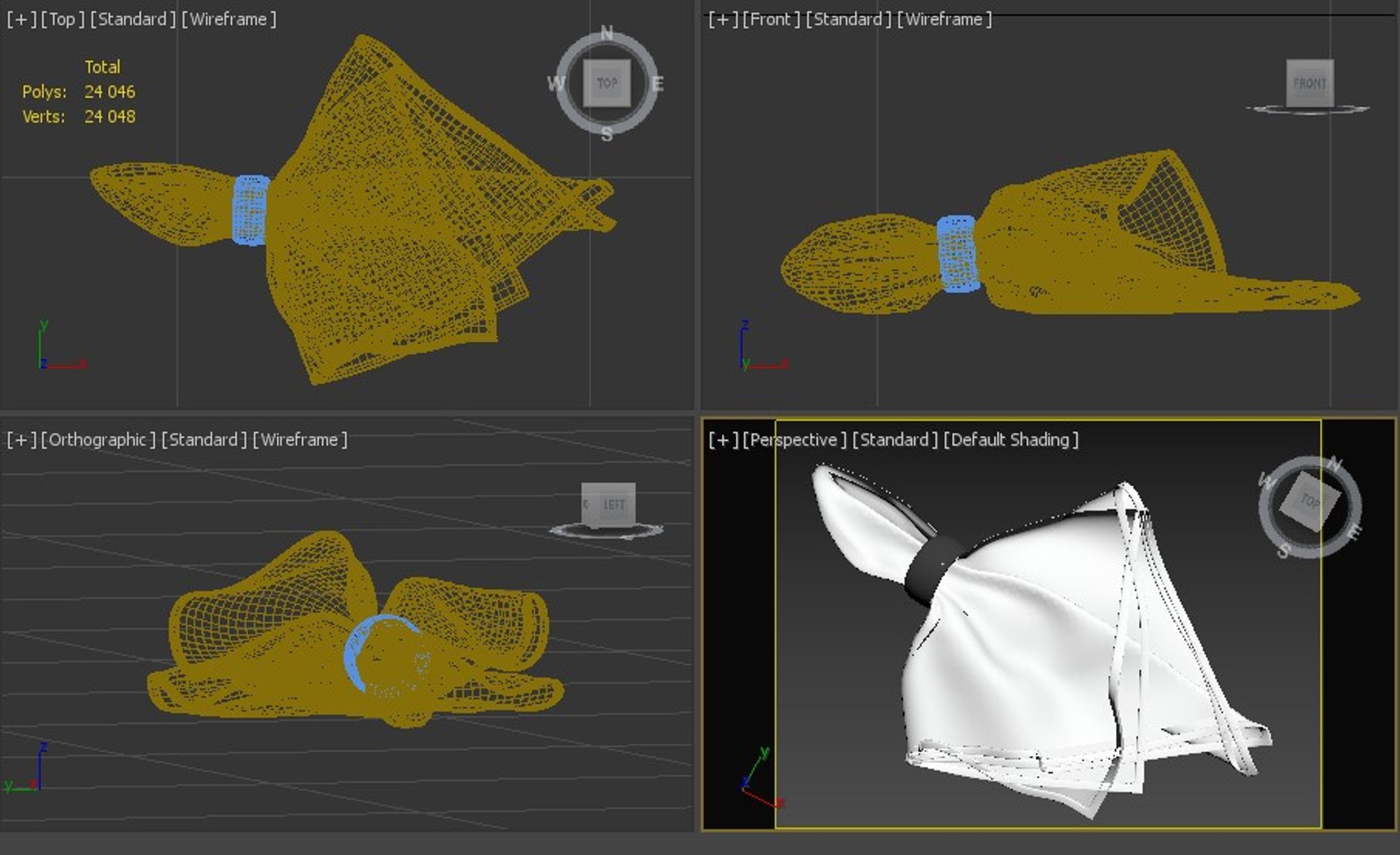Image resolution: width=1400 pixels, height=855 pixels.
Task: Open Standard menu in Front viewport
Action: click(x=848, y=19)
